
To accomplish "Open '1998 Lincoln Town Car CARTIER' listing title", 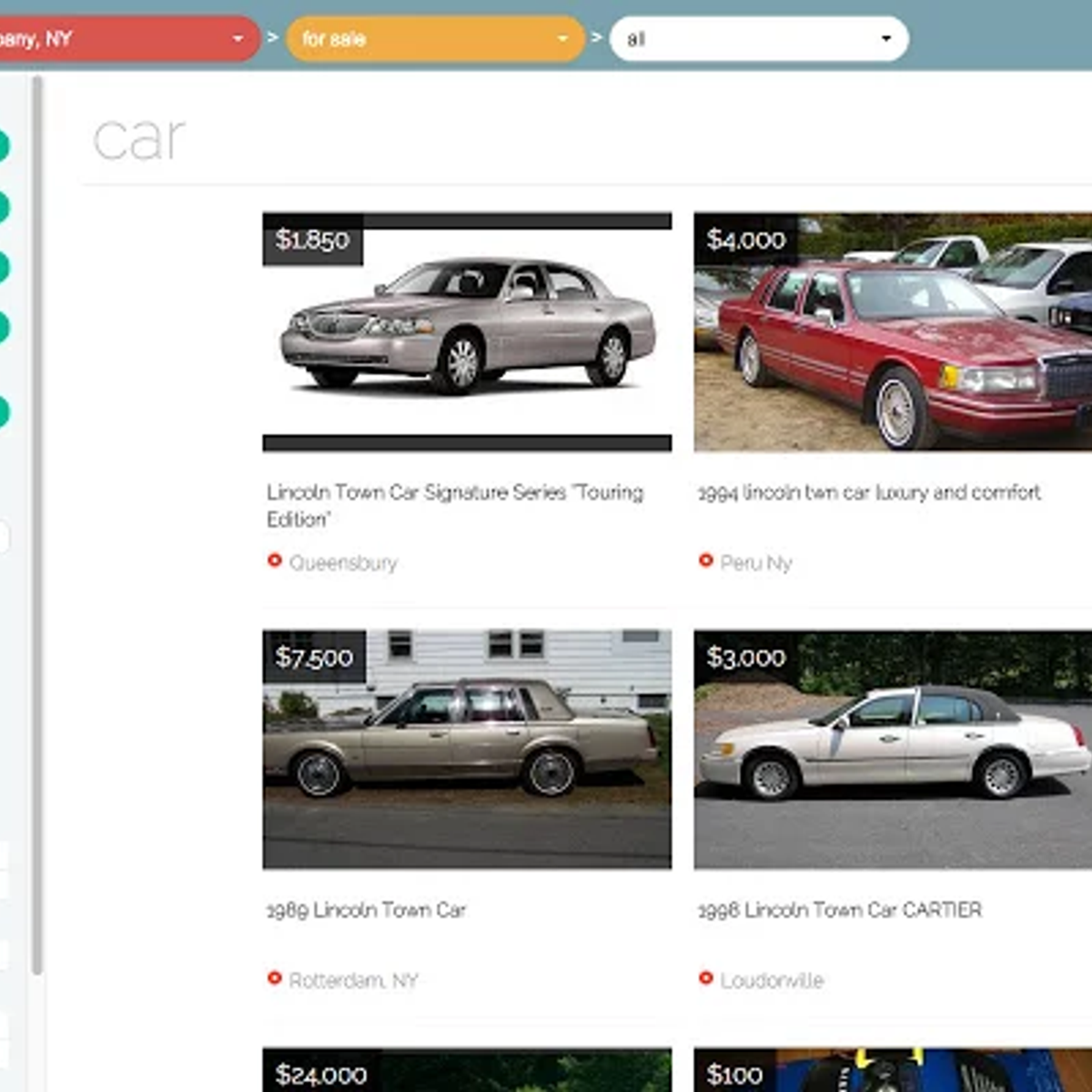I will [840, 909].
